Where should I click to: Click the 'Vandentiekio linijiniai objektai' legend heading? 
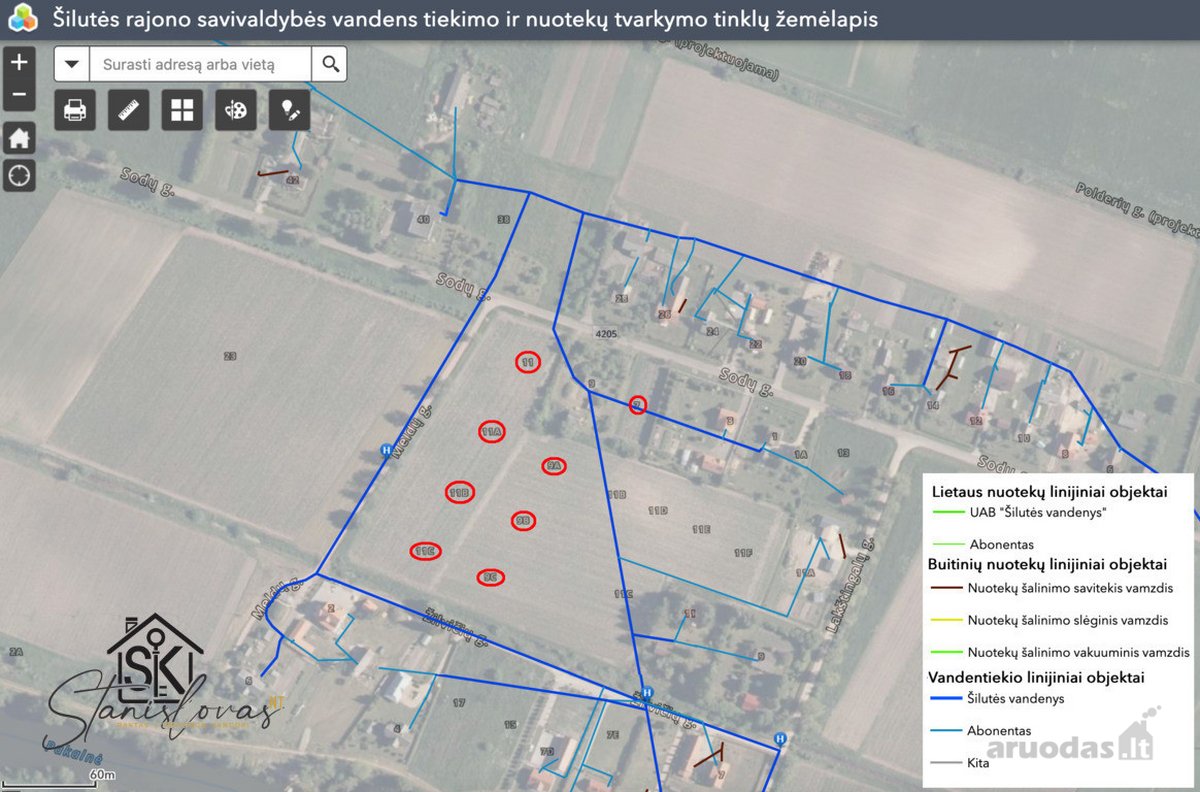[1037, 677]
